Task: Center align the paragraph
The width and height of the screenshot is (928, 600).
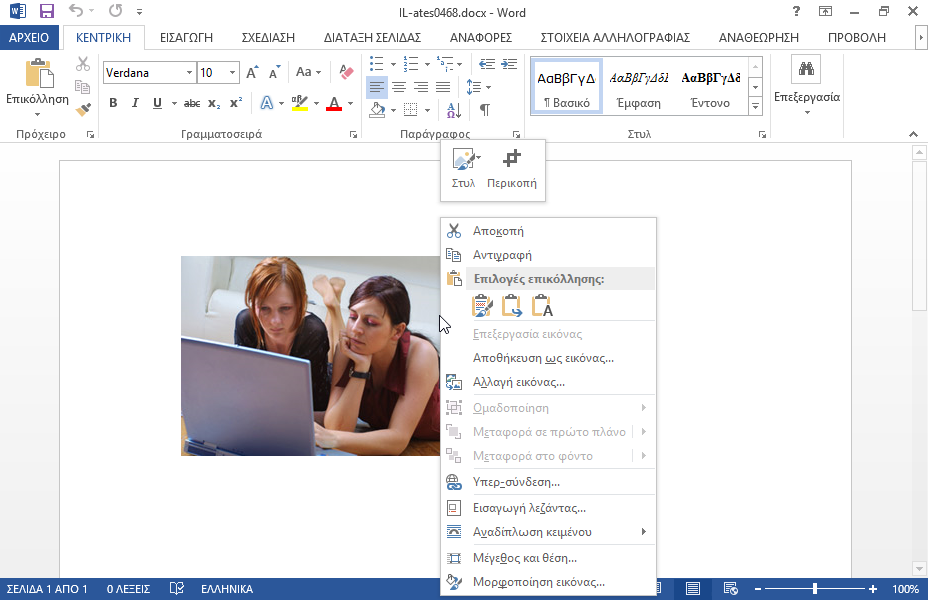Action: pyautogui.click(x=399, y=87)
